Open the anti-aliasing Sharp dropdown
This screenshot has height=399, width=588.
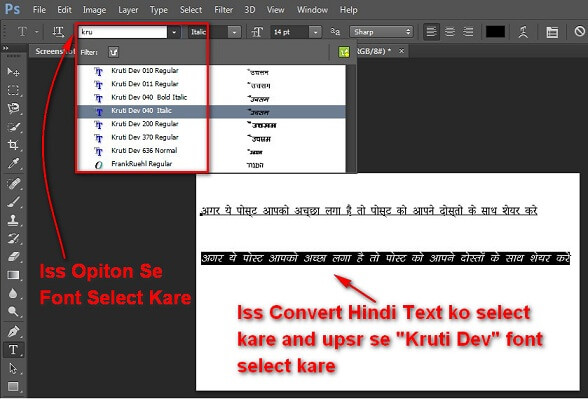click(381, 32)
